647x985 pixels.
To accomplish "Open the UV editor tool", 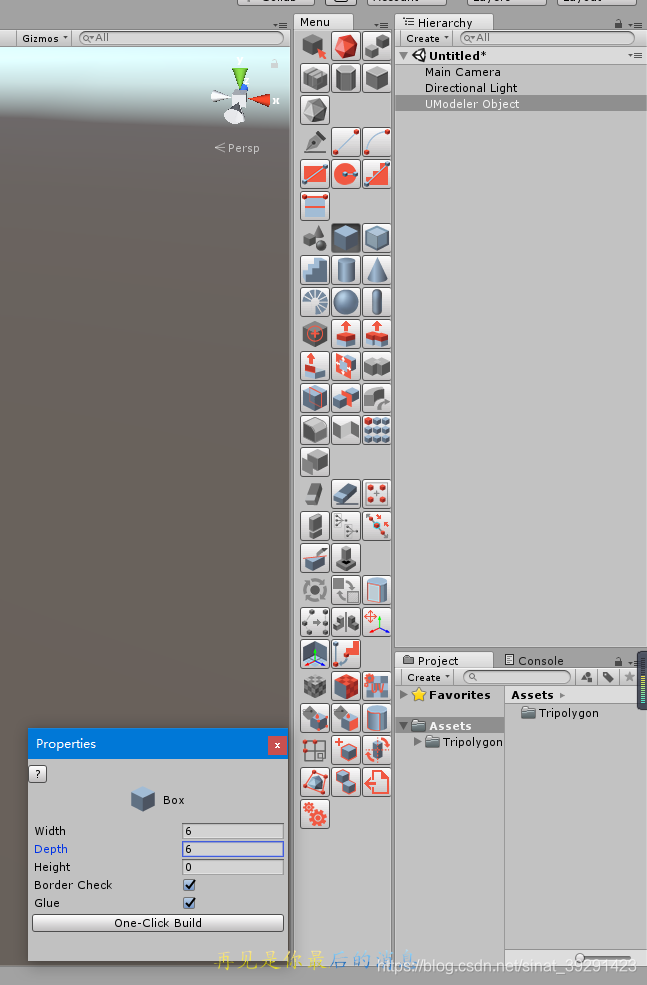I will pyautogui.click(x=377, y=686).
